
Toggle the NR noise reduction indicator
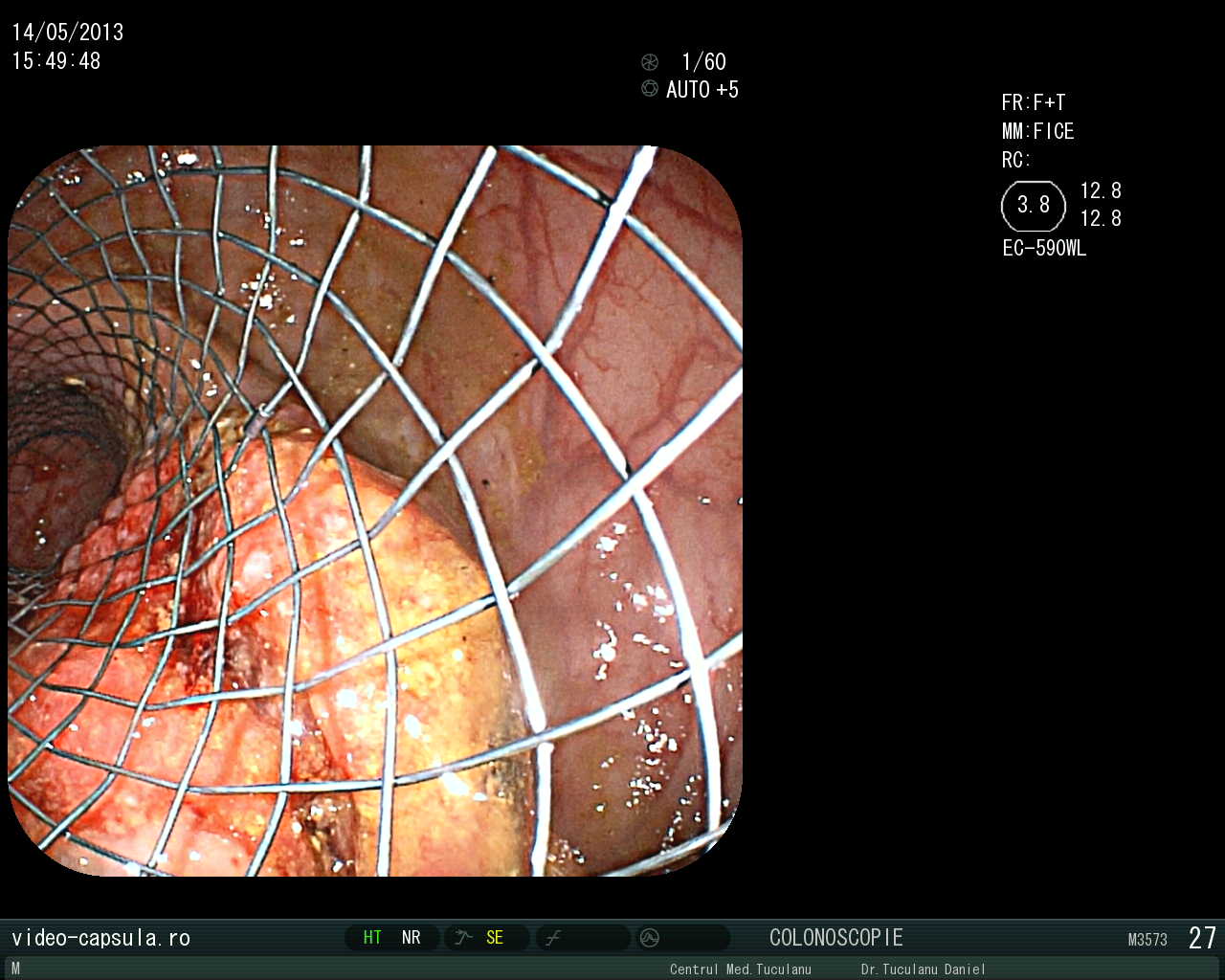click(412, 938)
